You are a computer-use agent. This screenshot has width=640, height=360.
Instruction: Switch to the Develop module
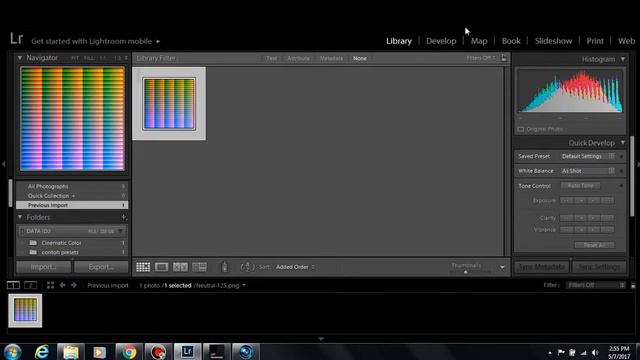point(441,41)
